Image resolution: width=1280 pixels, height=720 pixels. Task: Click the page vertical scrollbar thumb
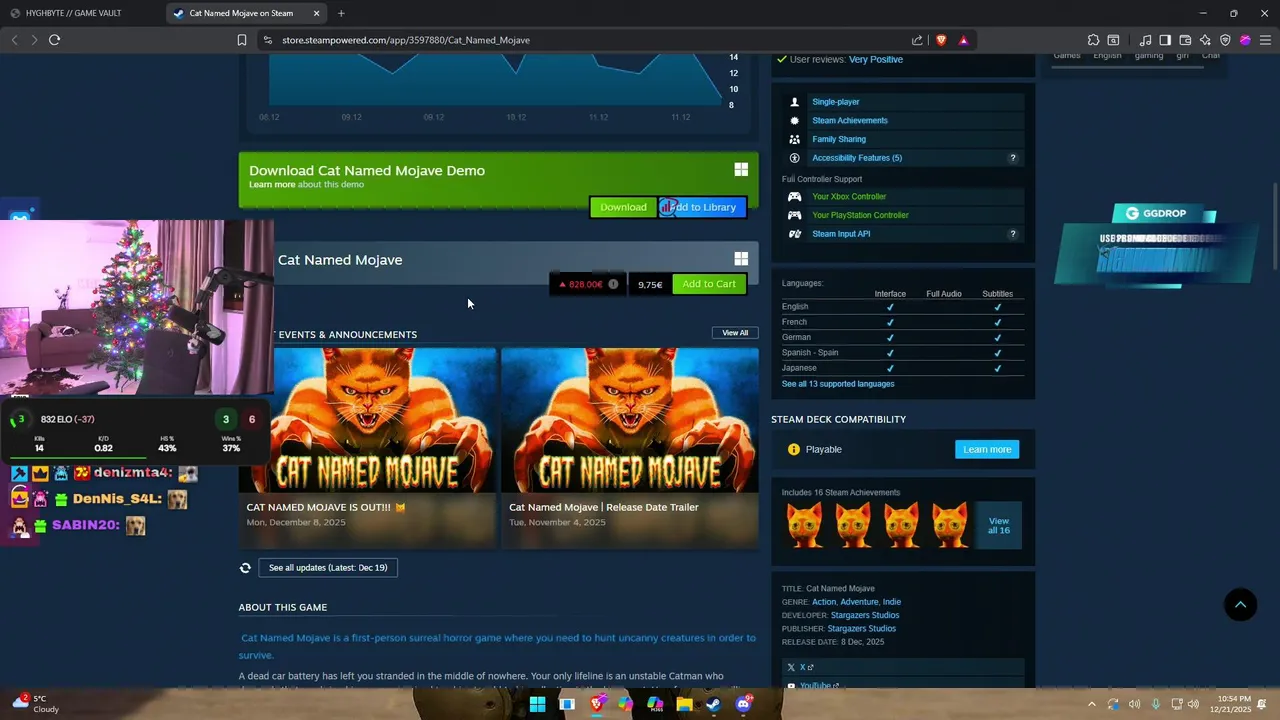pyautogui.click(x=1274, y=226)
